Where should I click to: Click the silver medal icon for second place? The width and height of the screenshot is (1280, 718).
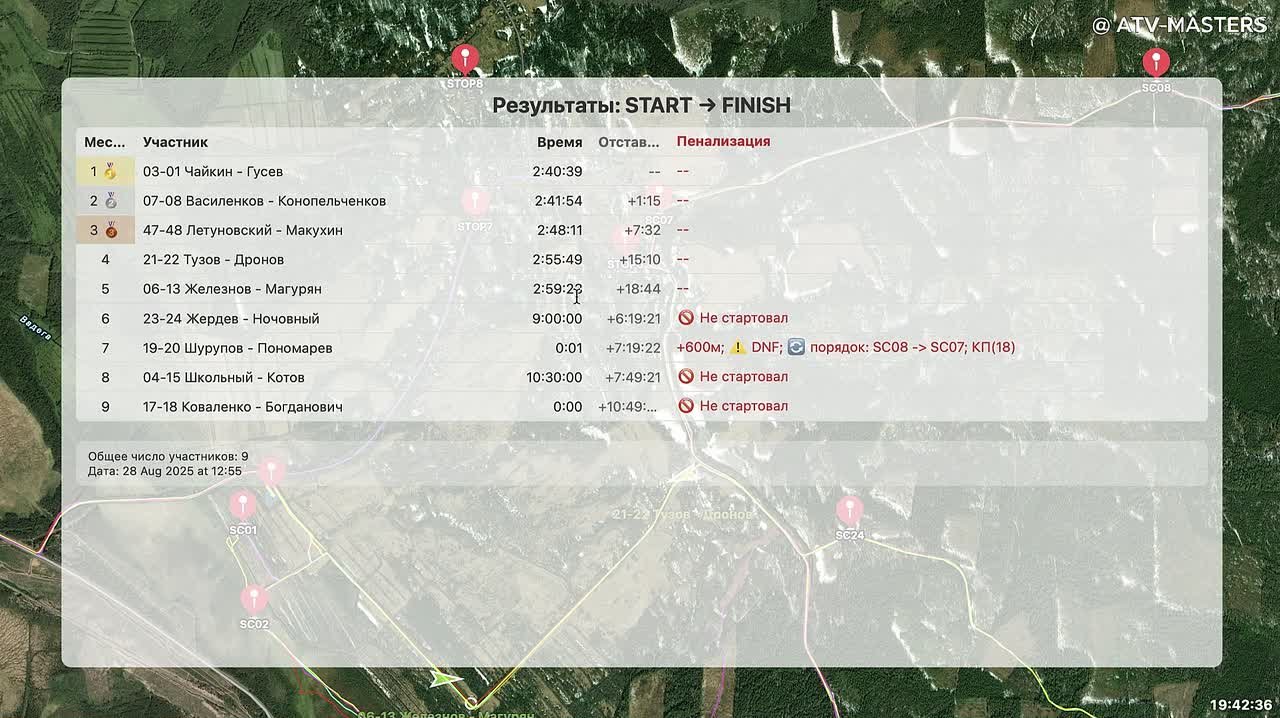click(111, 200)
